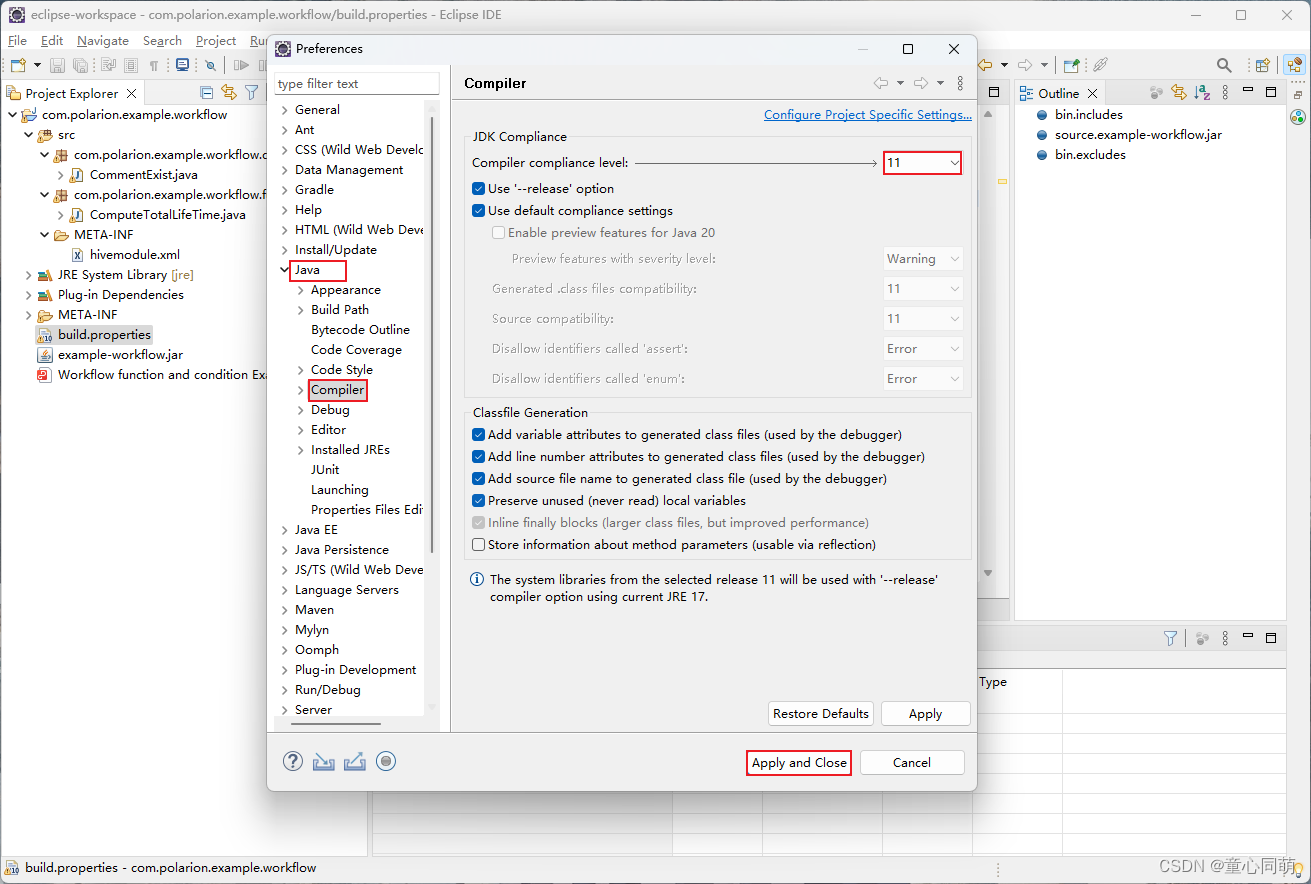Expand the Code Style node
Screen dimensions: 1311x884
pyautogui.click(x=301, y=370)
